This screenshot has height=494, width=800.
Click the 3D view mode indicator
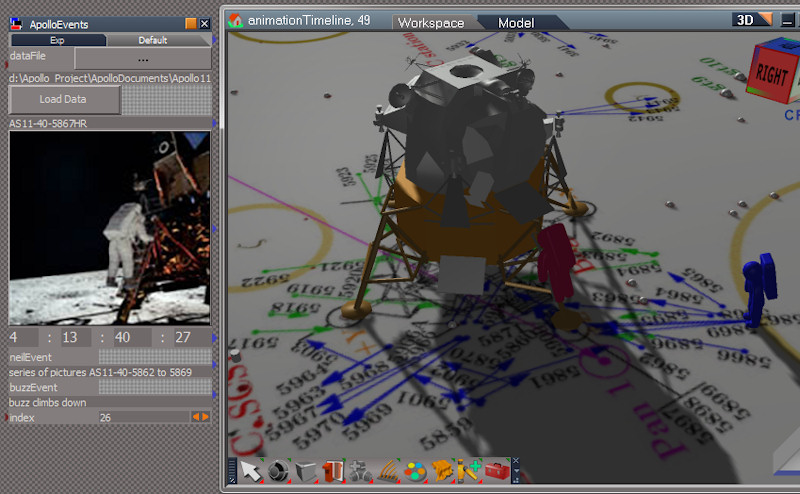tap(752, 20)
